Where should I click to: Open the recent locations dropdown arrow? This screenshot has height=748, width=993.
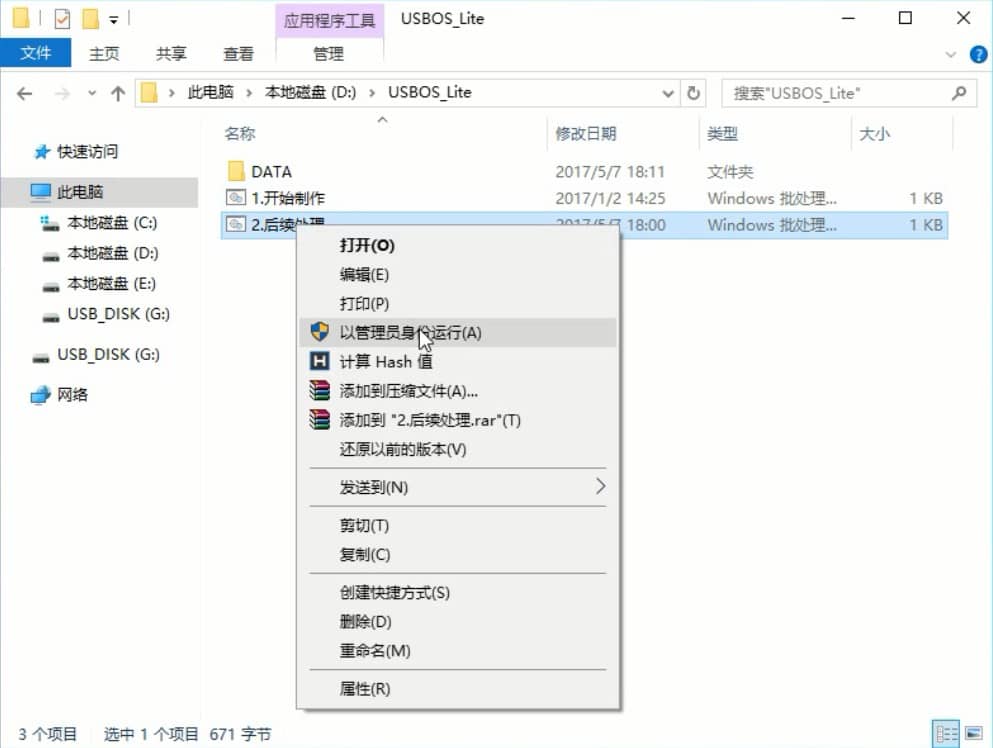click(92, 93)
